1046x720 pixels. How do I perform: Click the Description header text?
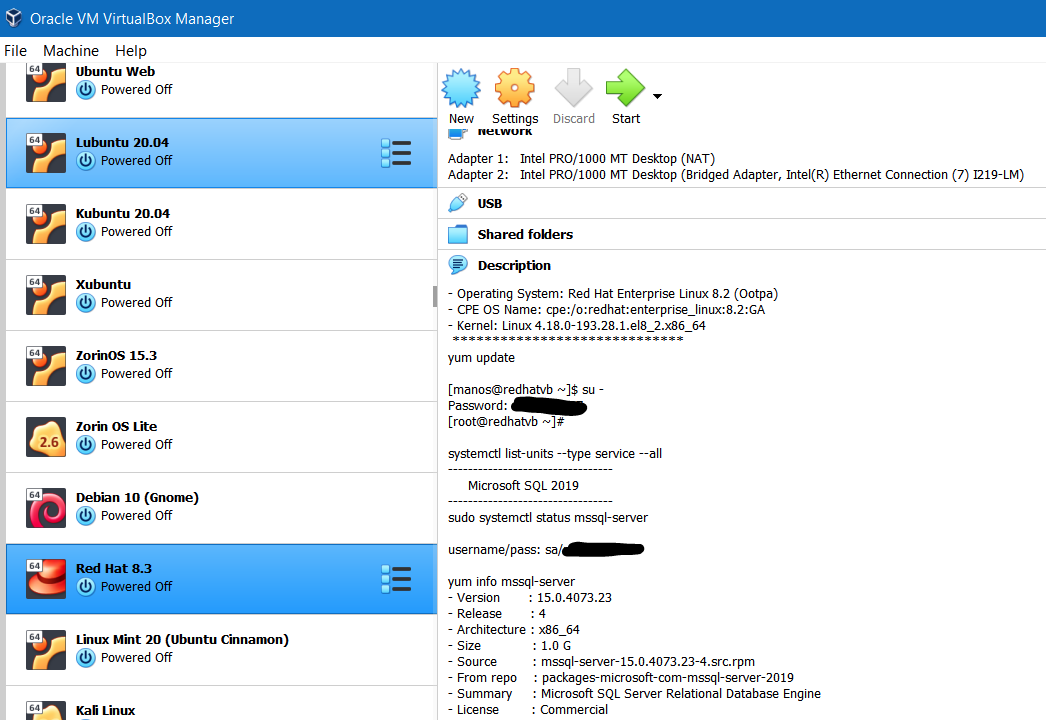click(514, 266)
